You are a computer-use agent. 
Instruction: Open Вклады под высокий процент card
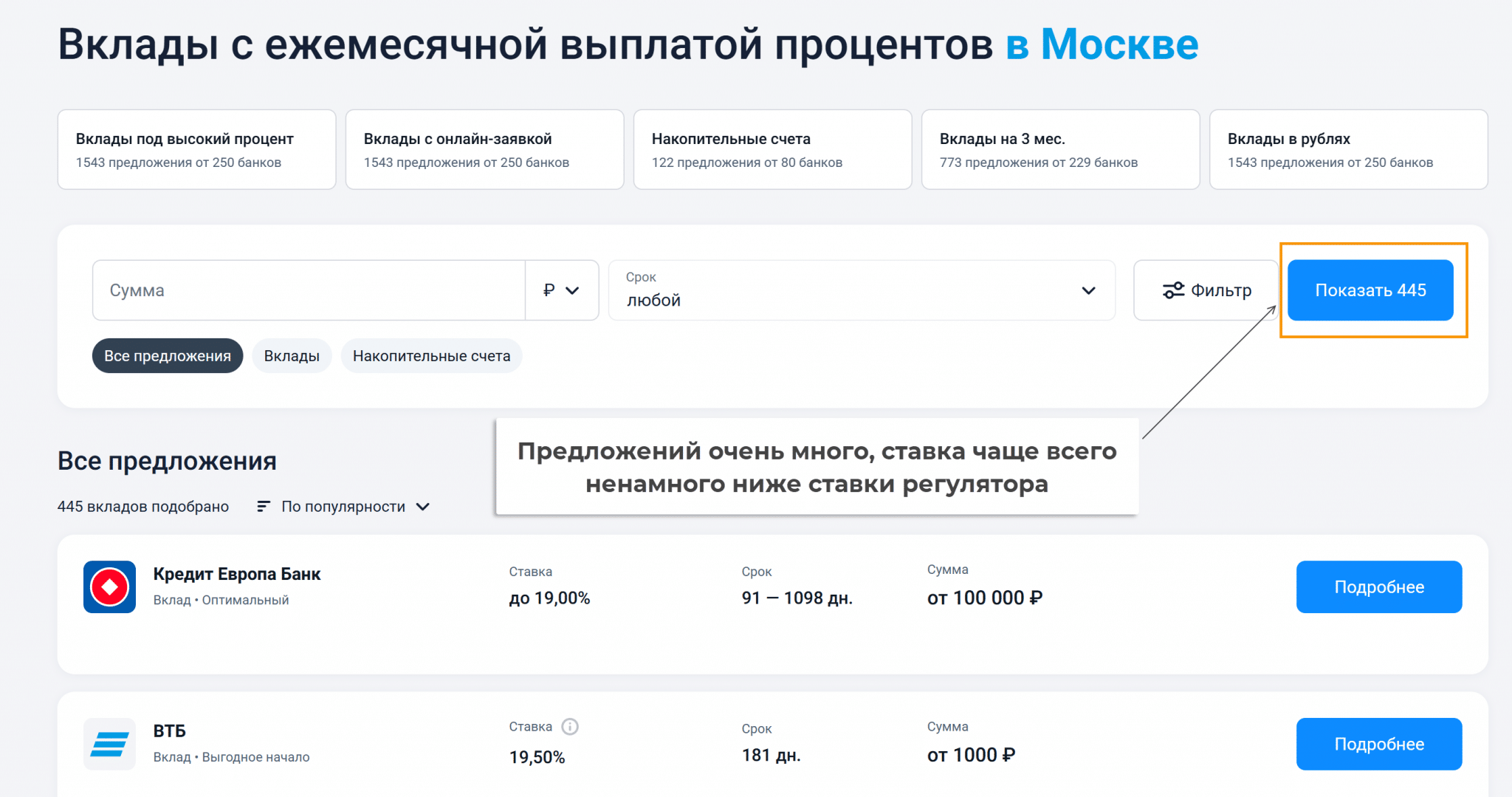[196, 149]
